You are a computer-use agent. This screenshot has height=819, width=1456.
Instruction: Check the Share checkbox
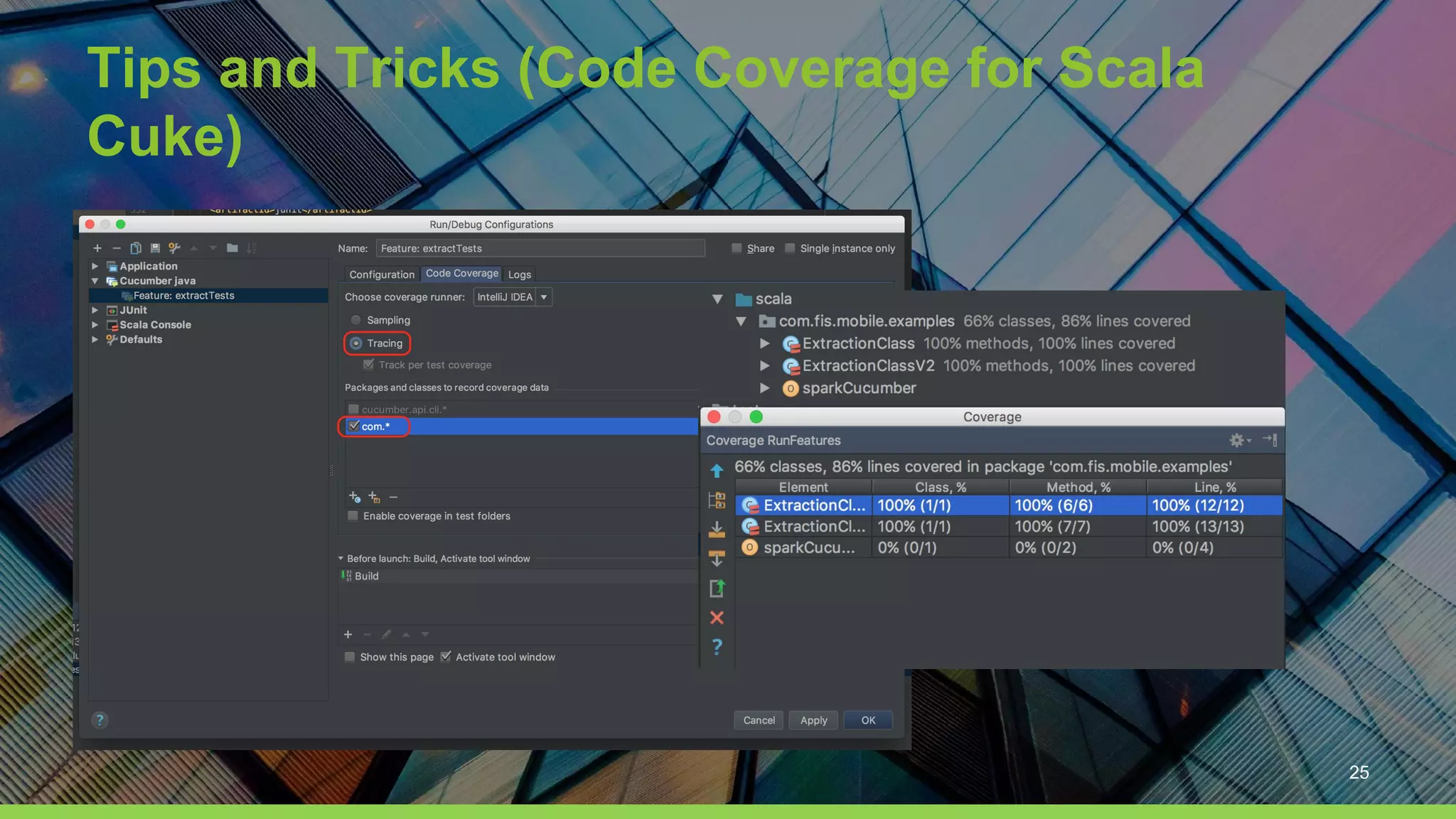tap(737, 248)
